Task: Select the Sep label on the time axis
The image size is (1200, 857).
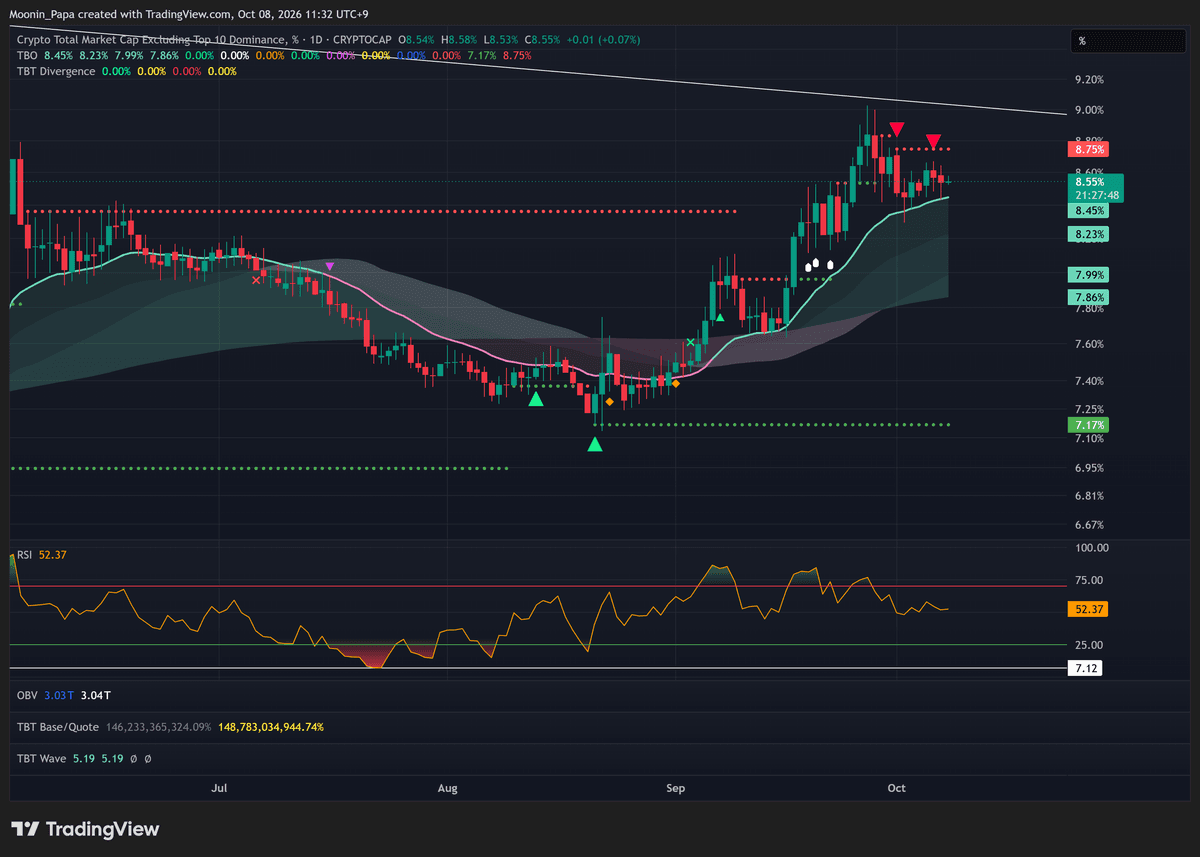Action: tap(676, 788)
